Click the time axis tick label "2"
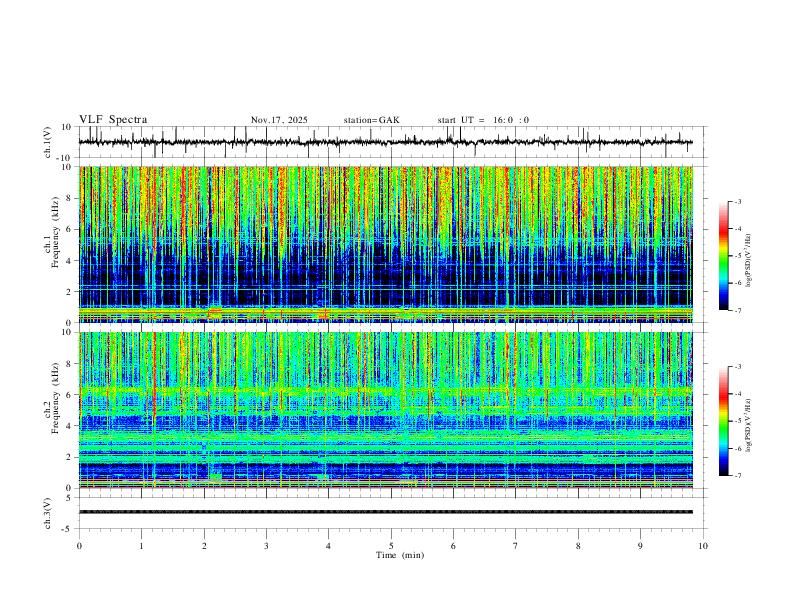 [x=204, y=546]
